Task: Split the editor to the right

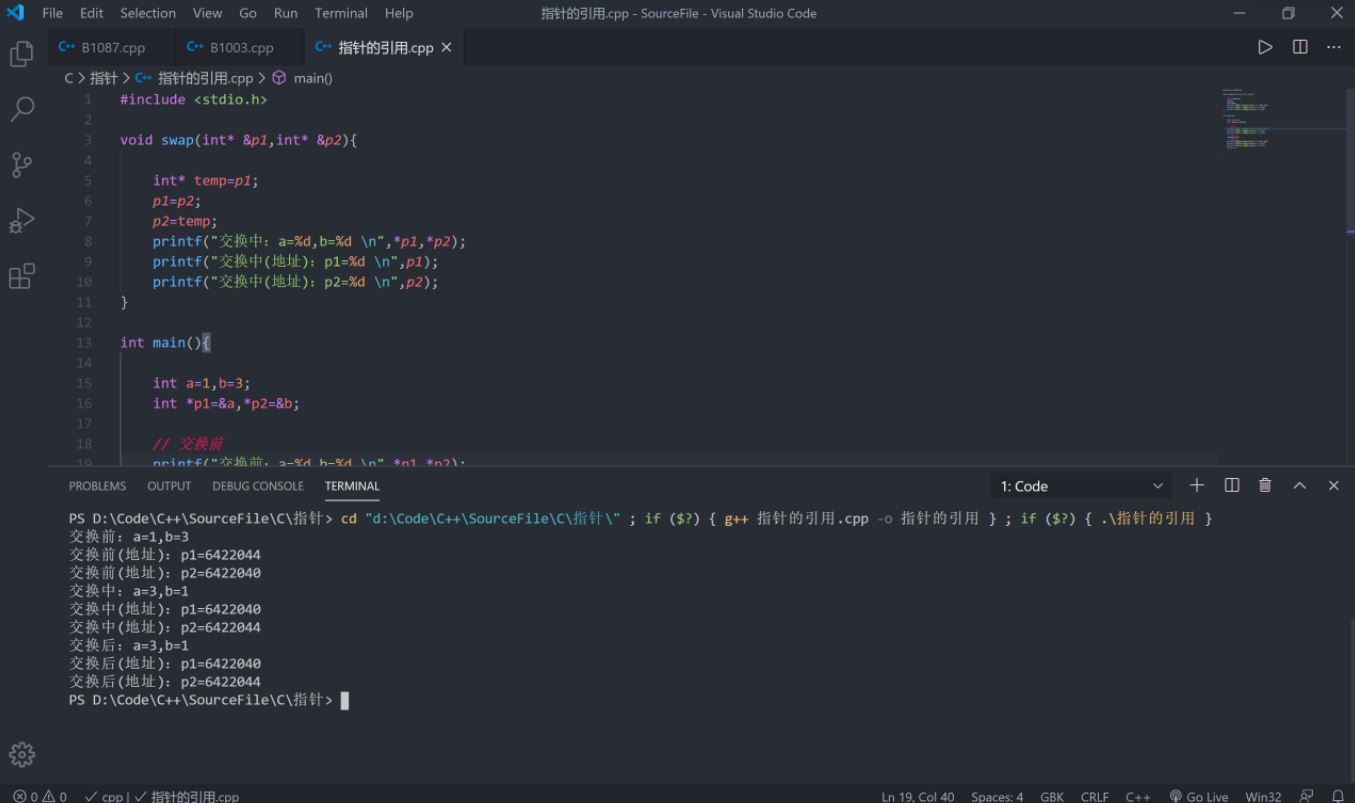Action: coord(1300,47)
